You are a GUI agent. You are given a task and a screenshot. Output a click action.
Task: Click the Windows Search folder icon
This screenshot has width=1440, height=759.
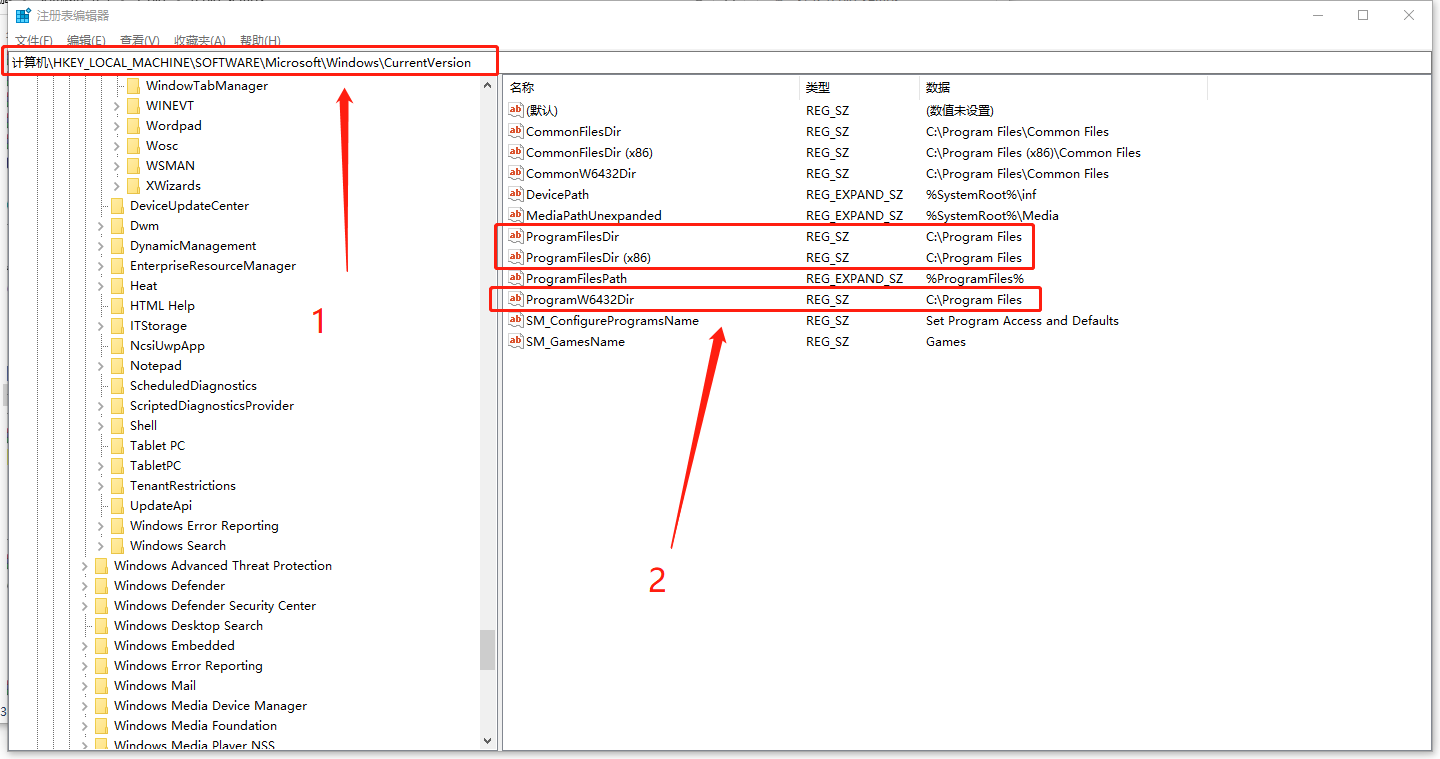tap(117, 546)
